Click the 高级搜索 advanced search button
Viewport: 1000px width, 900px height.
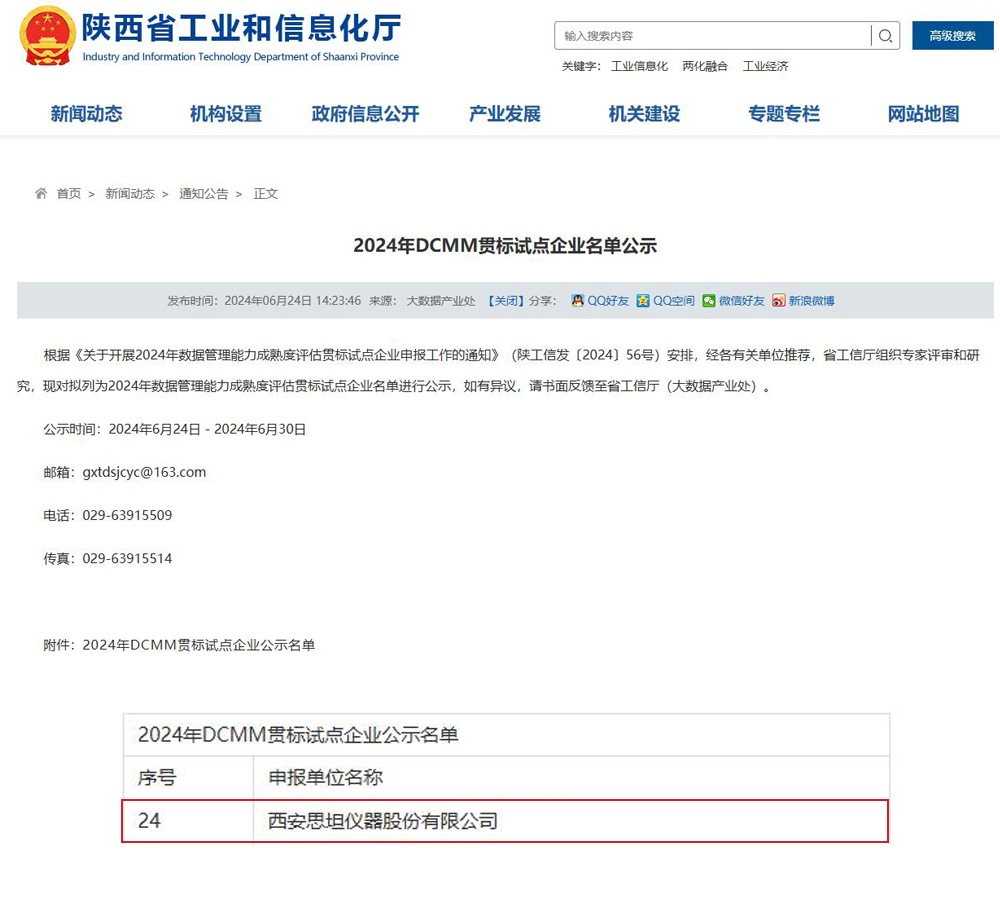pyautogui.click(x=952, y=35)
